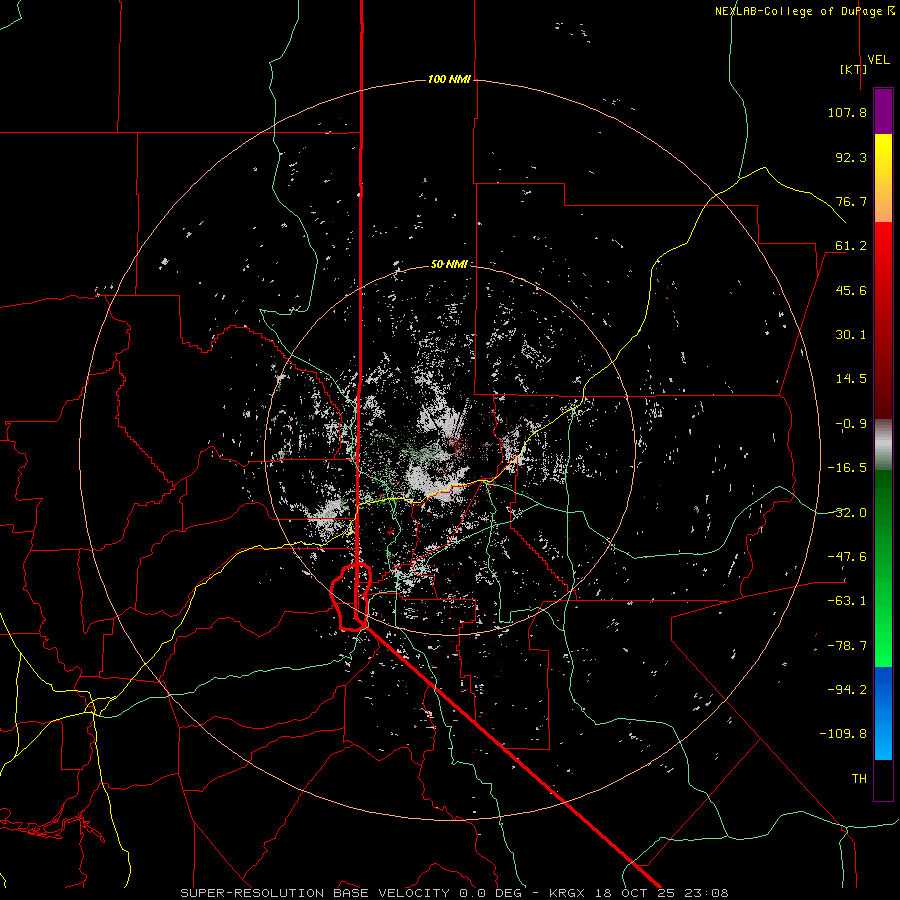Screen dimensions: 900x900
Task: Click the [KT] units label
Action: 854,69
